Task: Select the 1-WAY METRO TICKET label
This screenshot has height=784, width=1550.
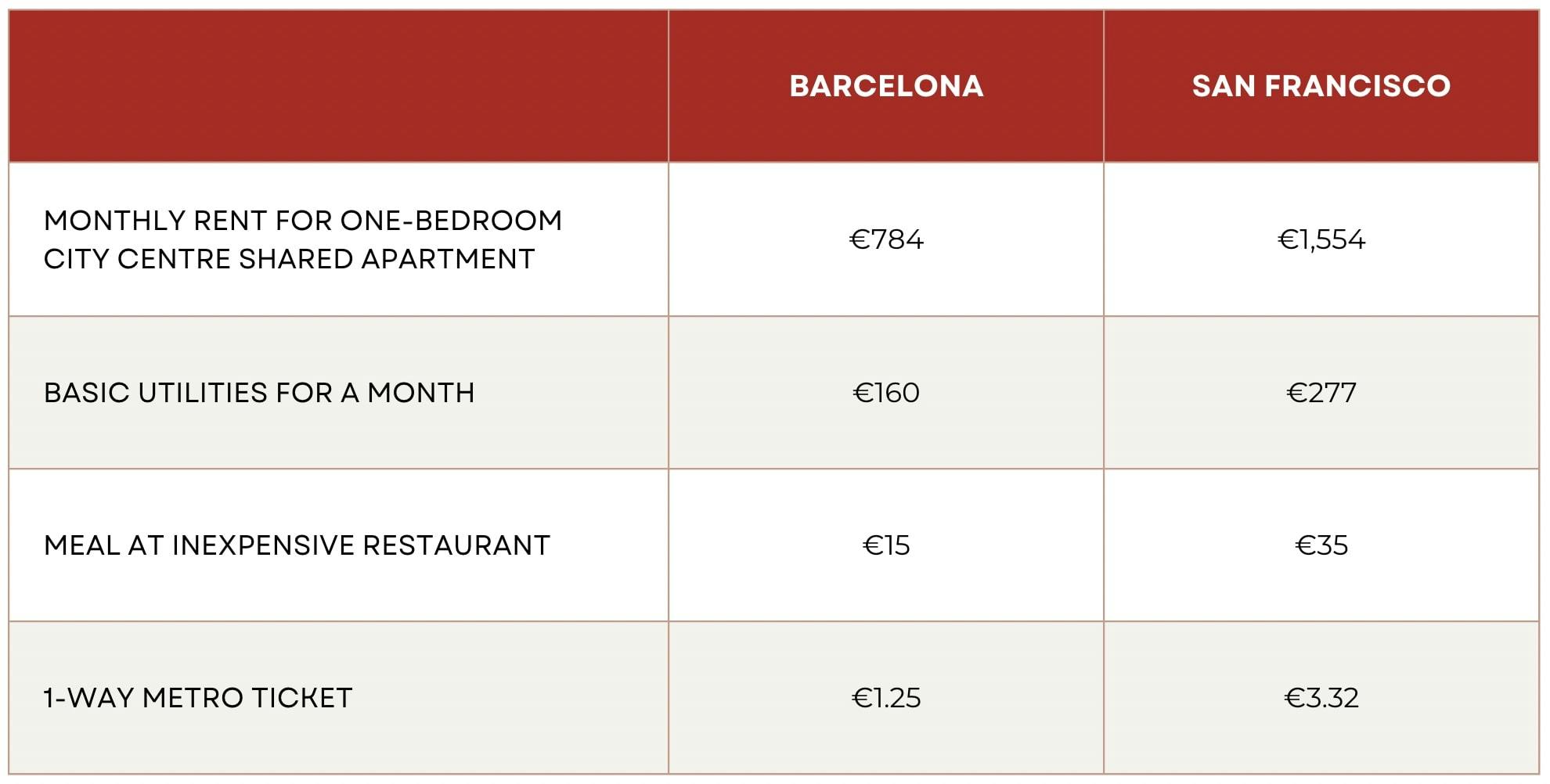Action: pos(198,698)
